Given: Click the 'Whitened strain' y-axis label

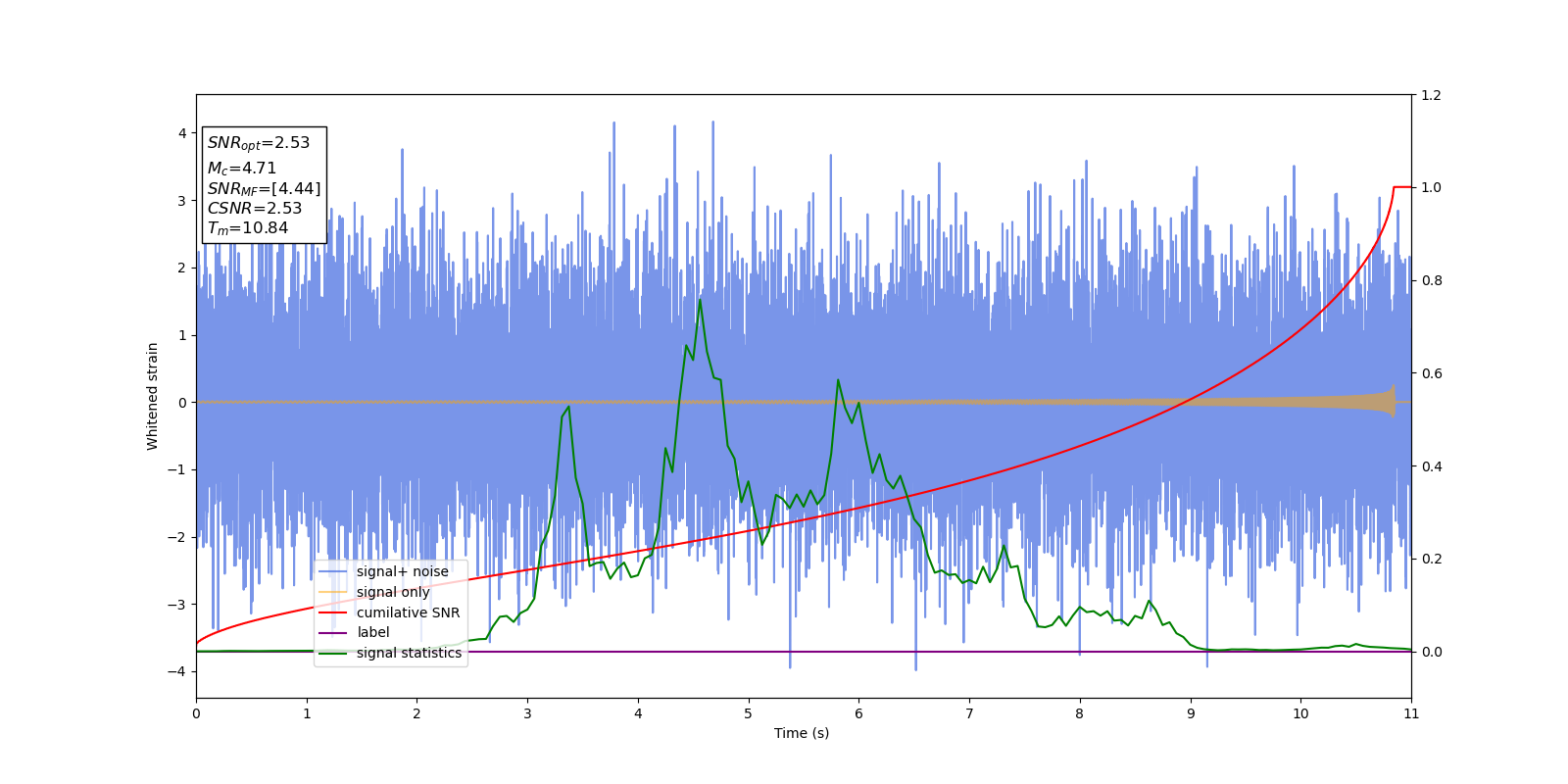Looking at the screenshot, I should 152,396.
